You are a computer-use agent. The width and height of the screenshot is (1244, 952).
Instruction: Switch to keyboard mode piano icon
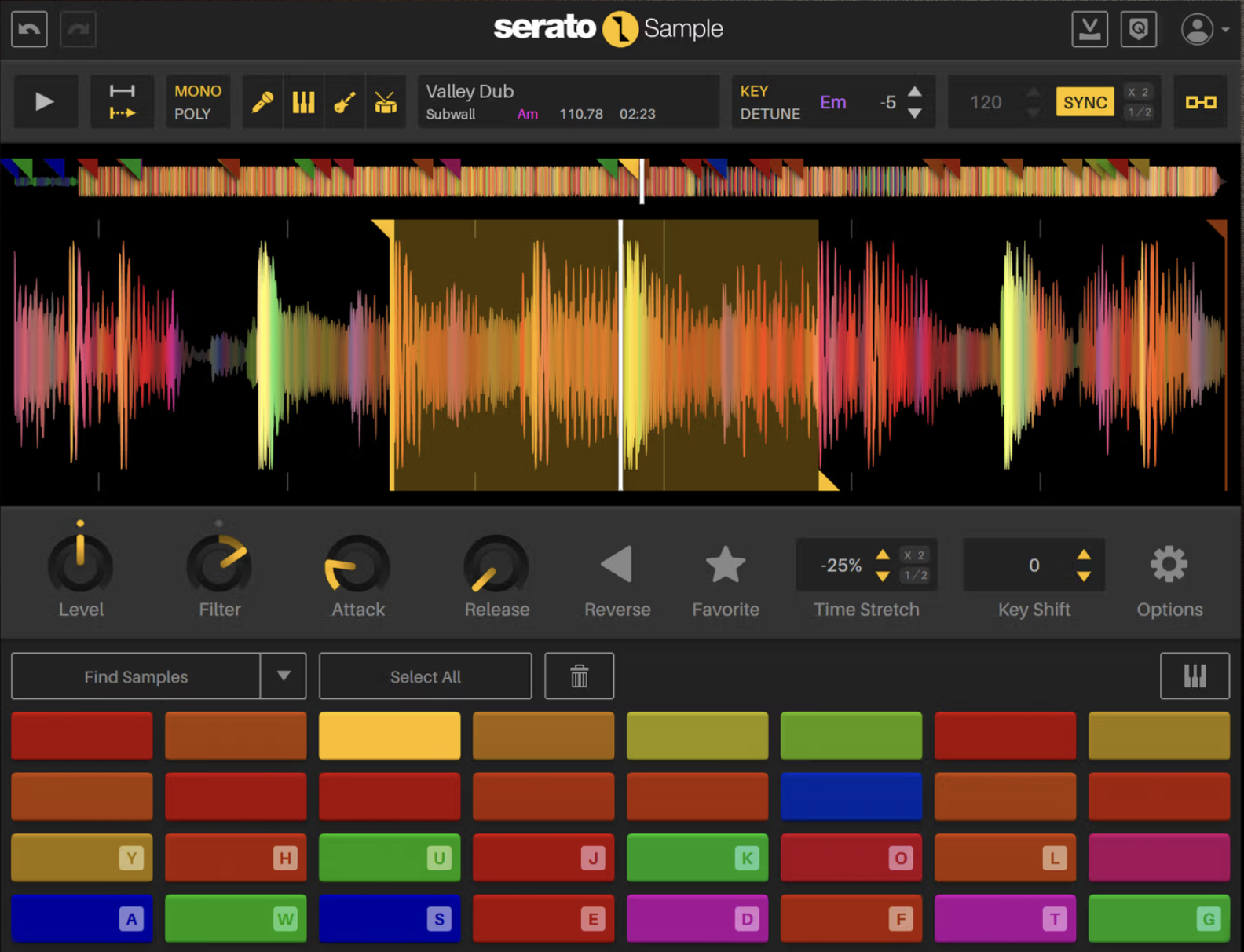[x=1195, y=676]
